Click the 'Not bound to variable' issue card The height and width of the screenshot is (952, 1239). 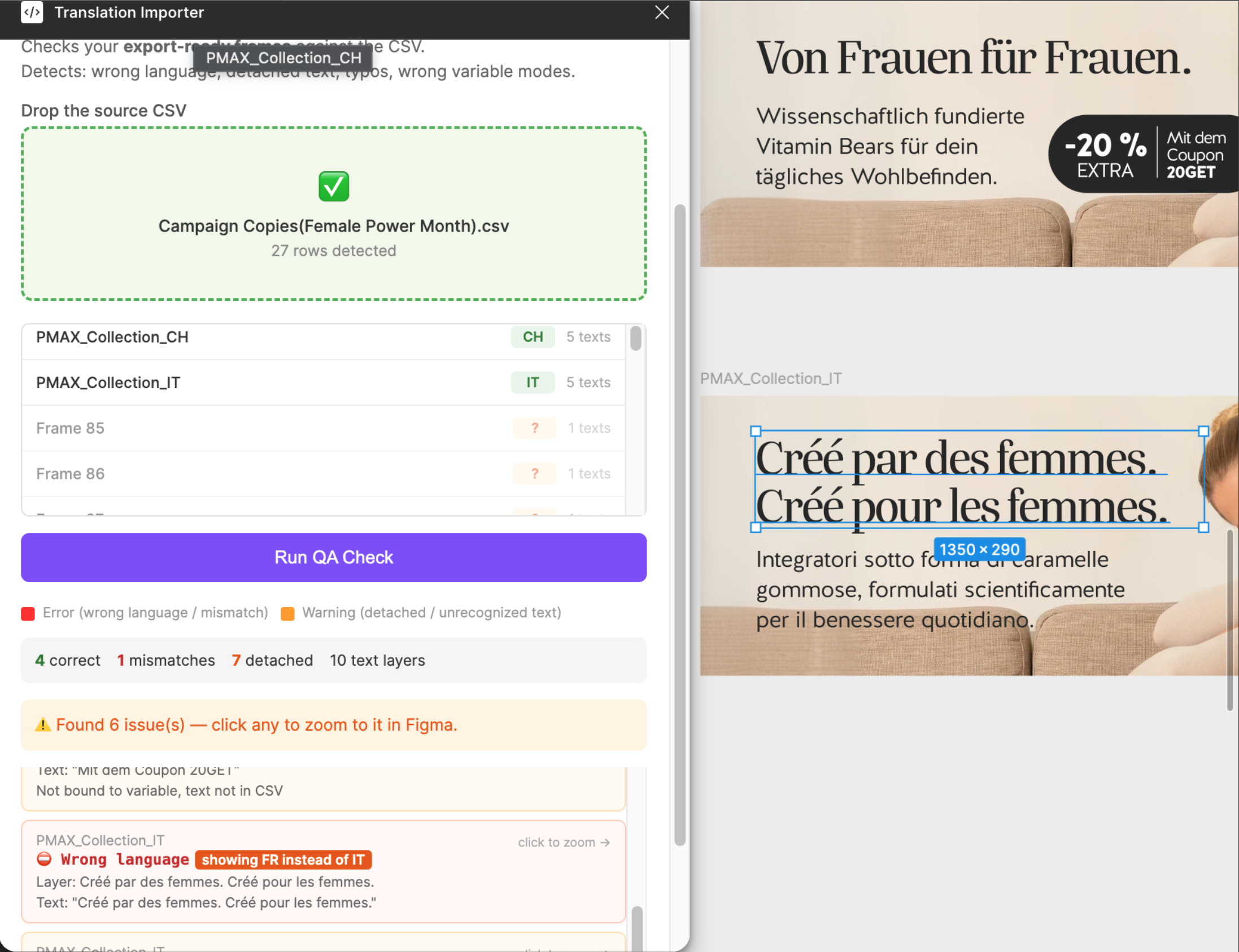tap(323, 789)
